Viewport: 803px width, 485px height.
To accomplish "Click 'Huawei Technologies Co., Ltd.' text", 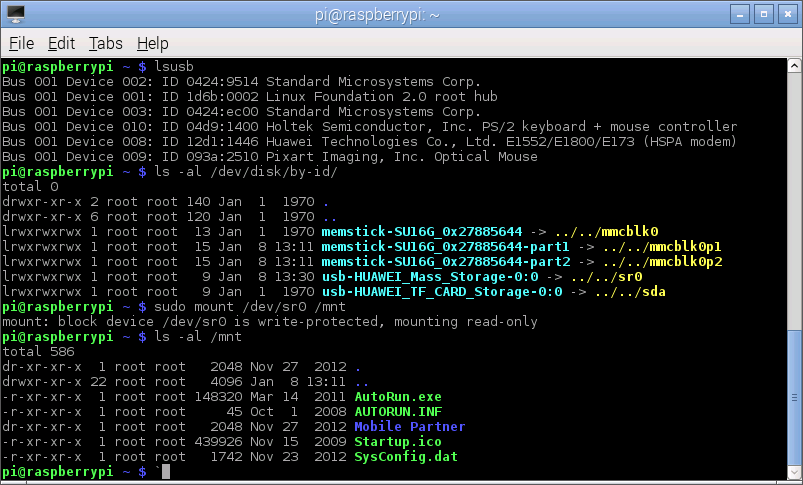I will (382, 141).
